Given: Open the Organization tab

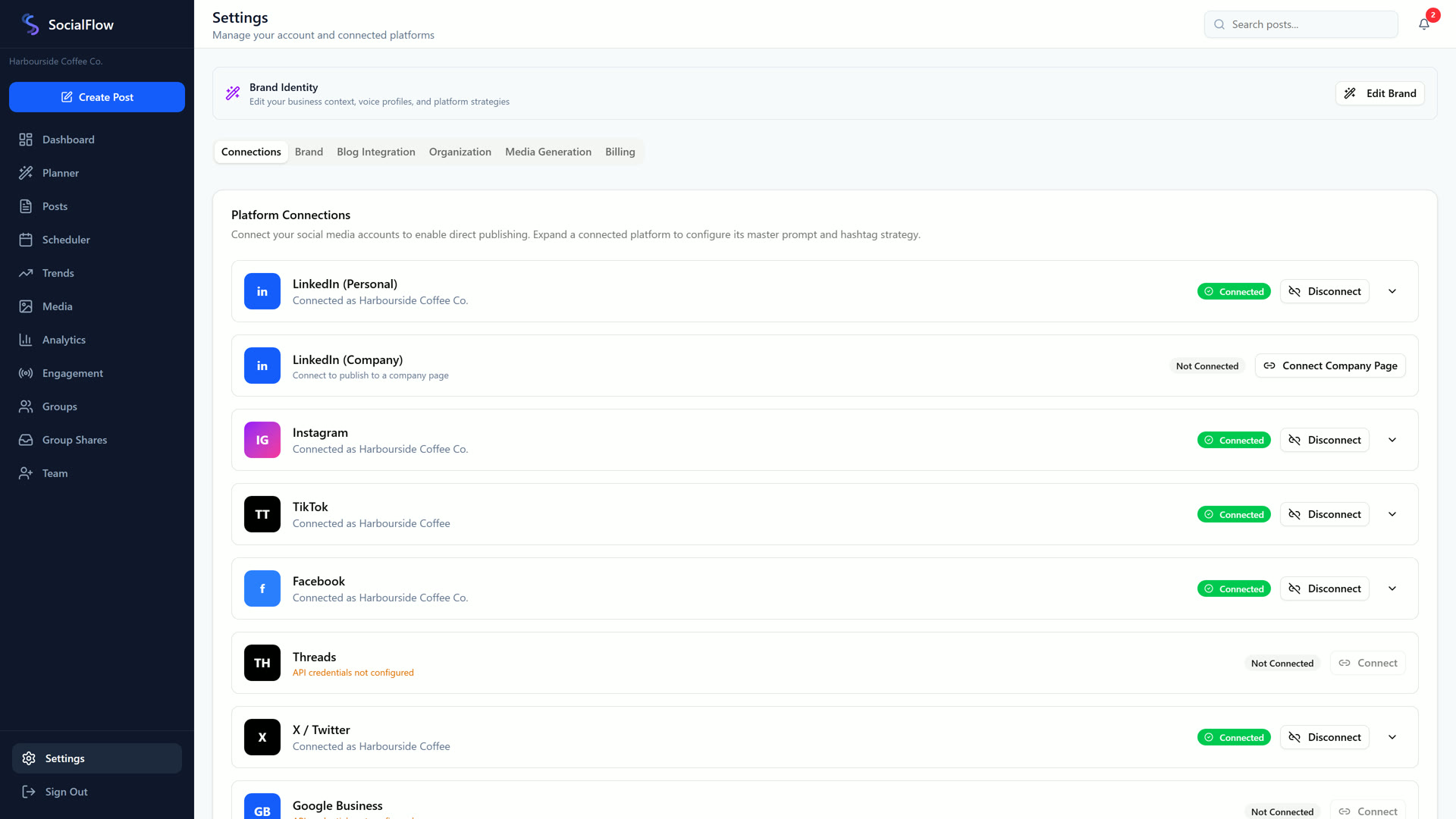Looking at the screenshot, I should point(460,152).
